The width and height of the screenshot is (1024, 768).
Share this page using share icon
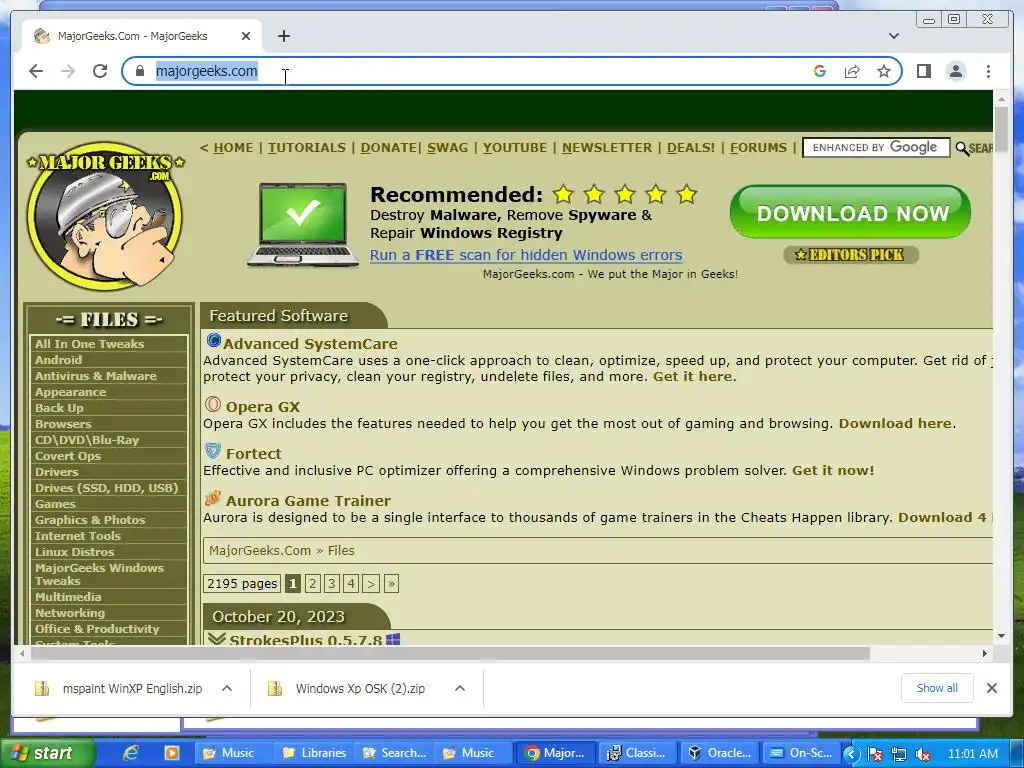pyautogui.click(x=852, y=71)
